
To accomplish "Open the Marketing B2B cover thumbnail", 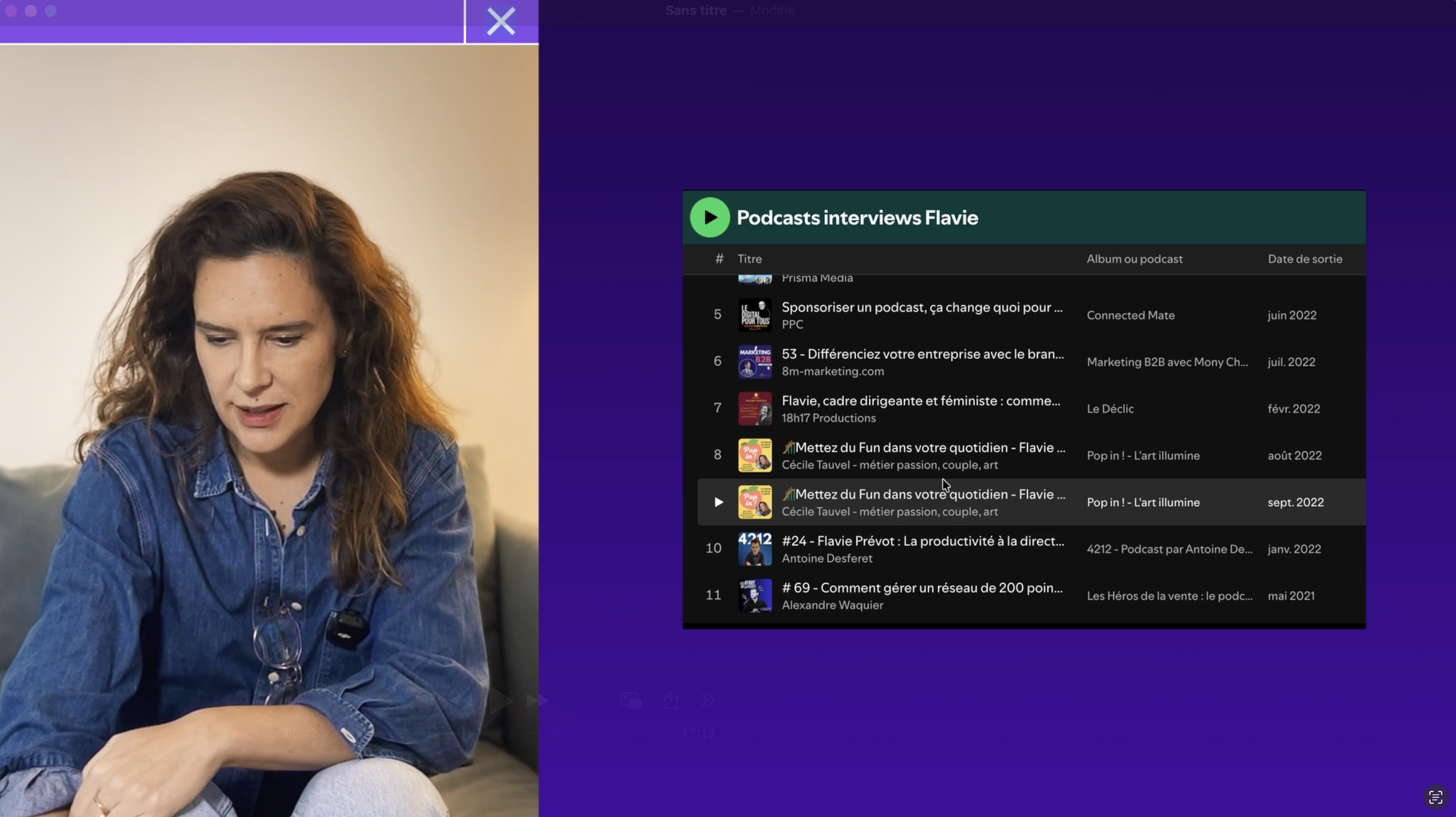I will click(x=755, y=362).
